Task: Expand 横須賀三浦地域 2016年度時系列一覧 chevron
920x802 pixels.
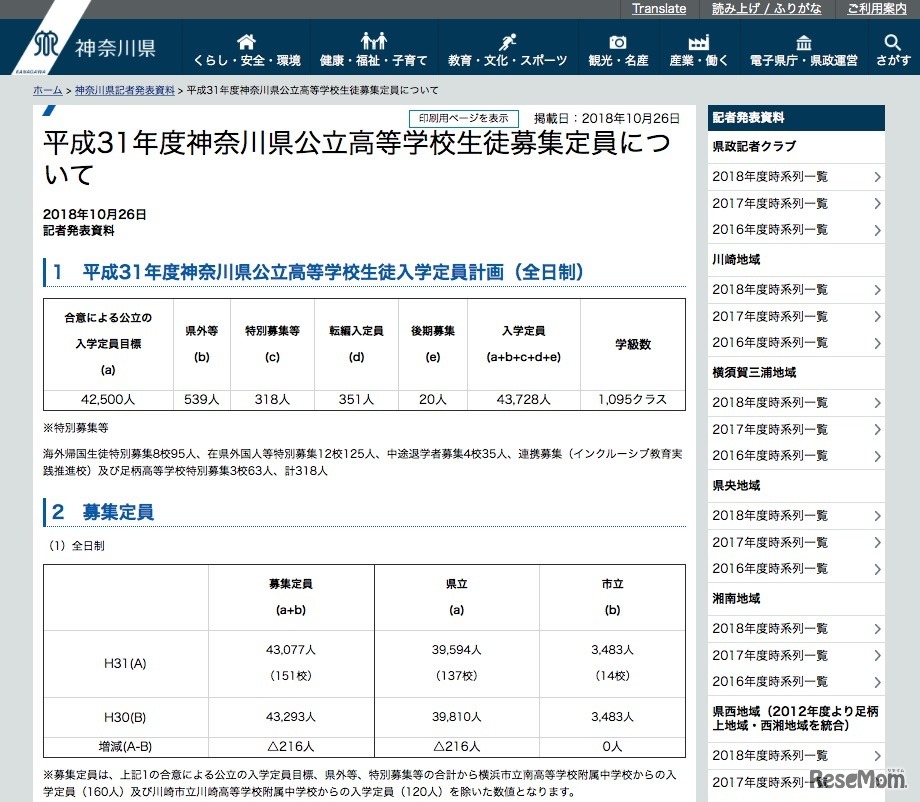Action: [877, 455]
